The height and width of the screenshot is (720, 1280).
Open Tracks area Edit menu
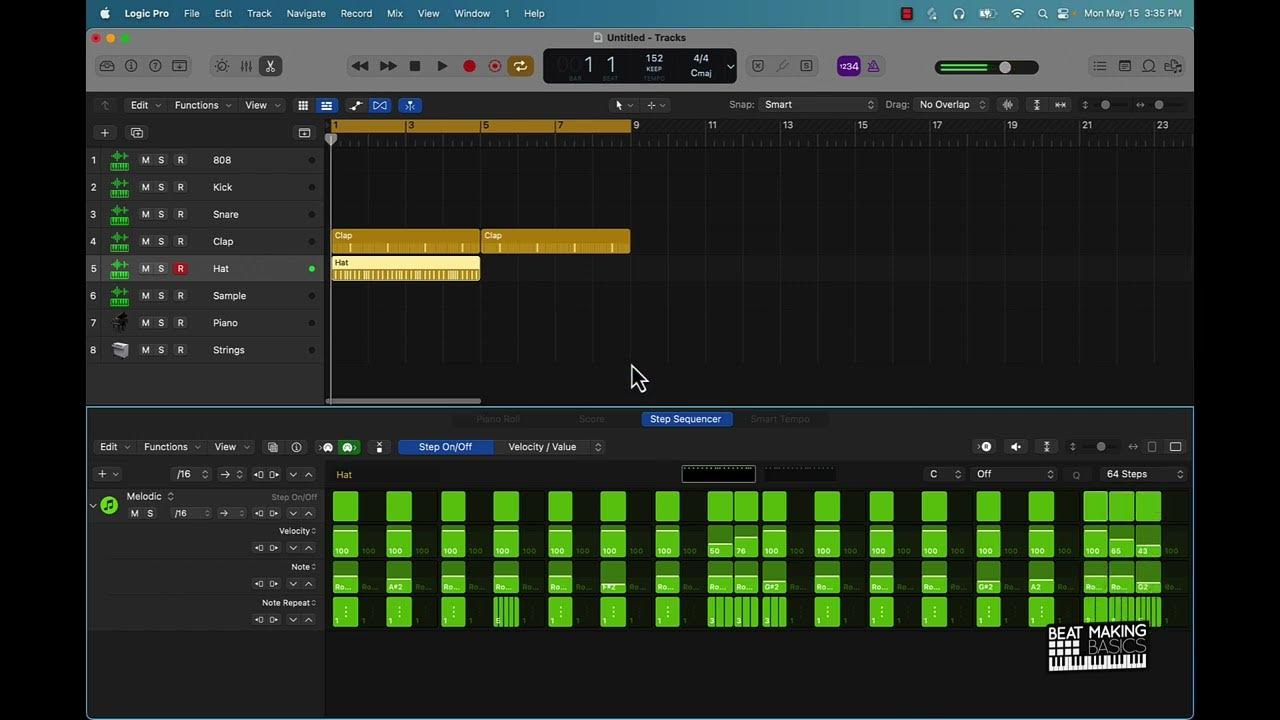point(143,105)
